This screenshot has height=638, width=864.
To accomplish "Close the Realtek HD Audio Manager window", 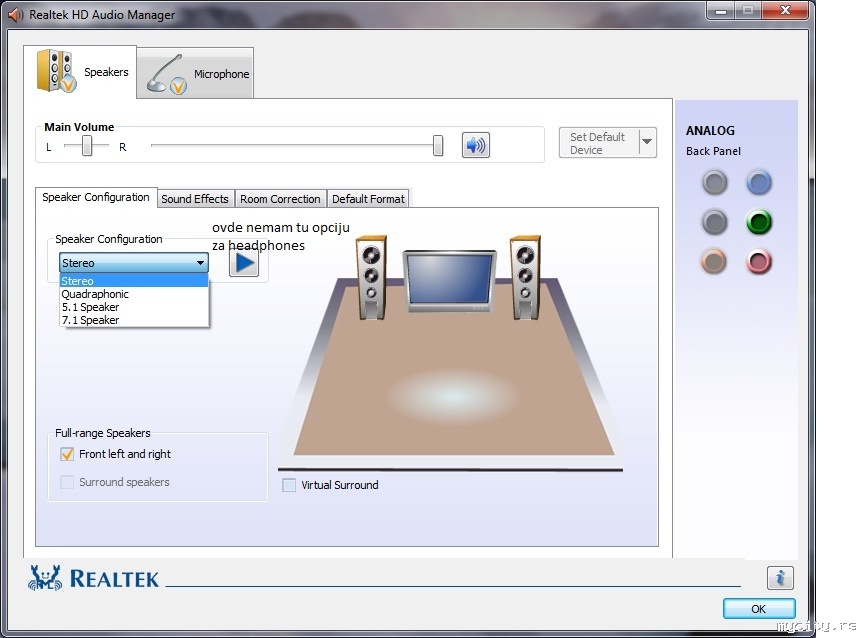I will coord(785,10).
